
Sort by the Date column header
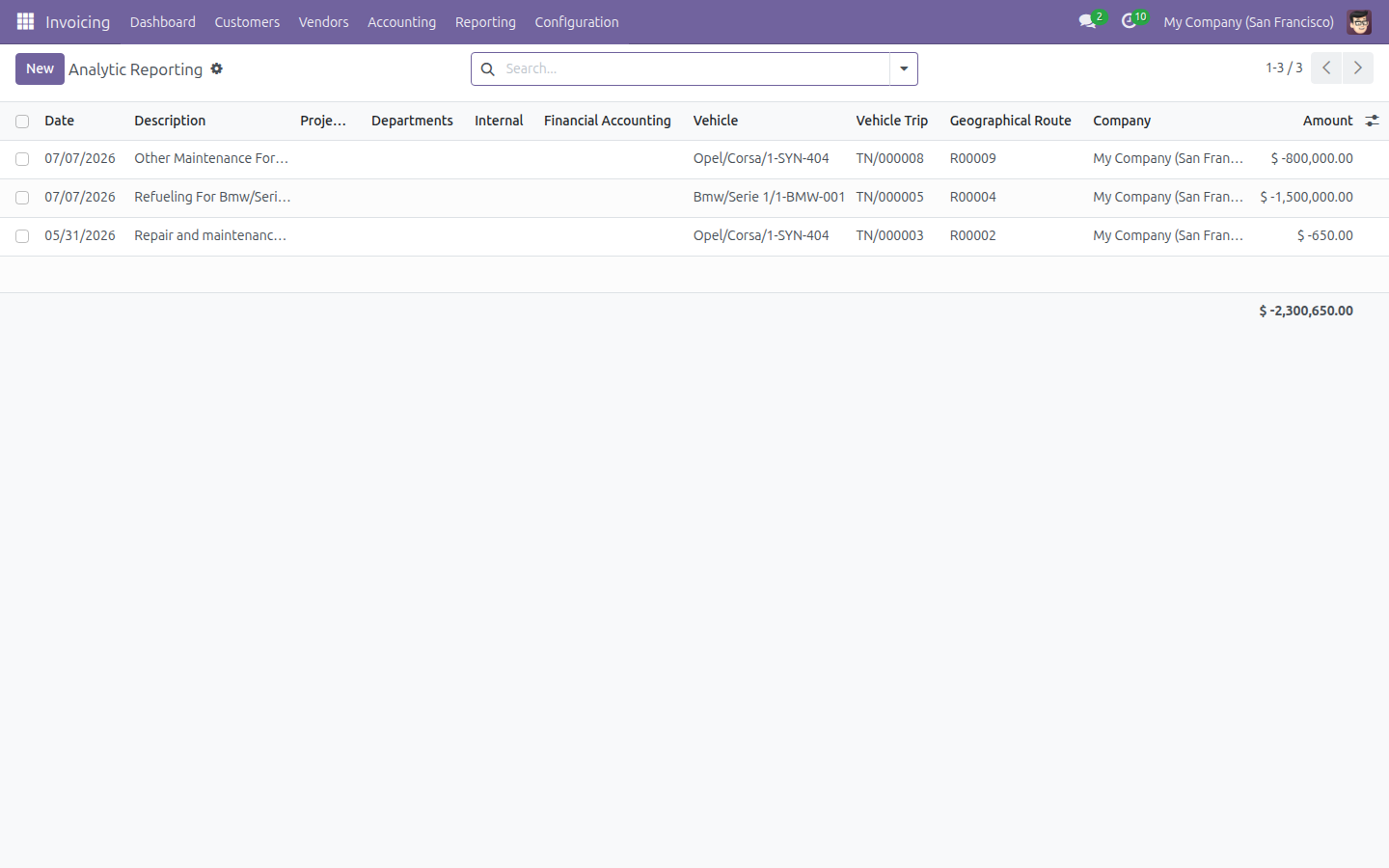59,121
